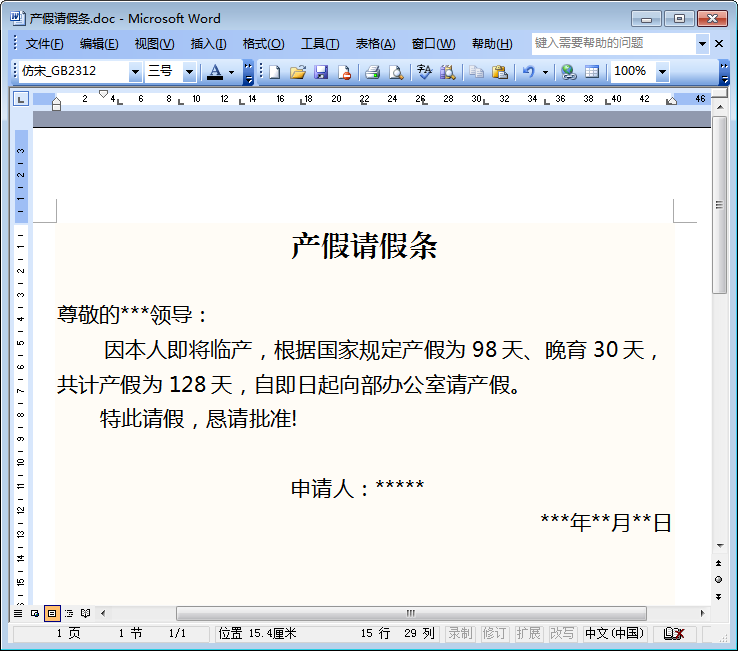Screen dimensions: 738x651
Task: Click the Research binoculars icon
Action: coord(448,72)
